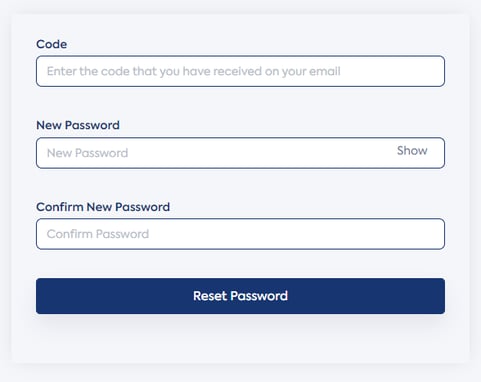481x382 pixels.
Task: Click the empty area of the Code box
Action: (393, 71)
